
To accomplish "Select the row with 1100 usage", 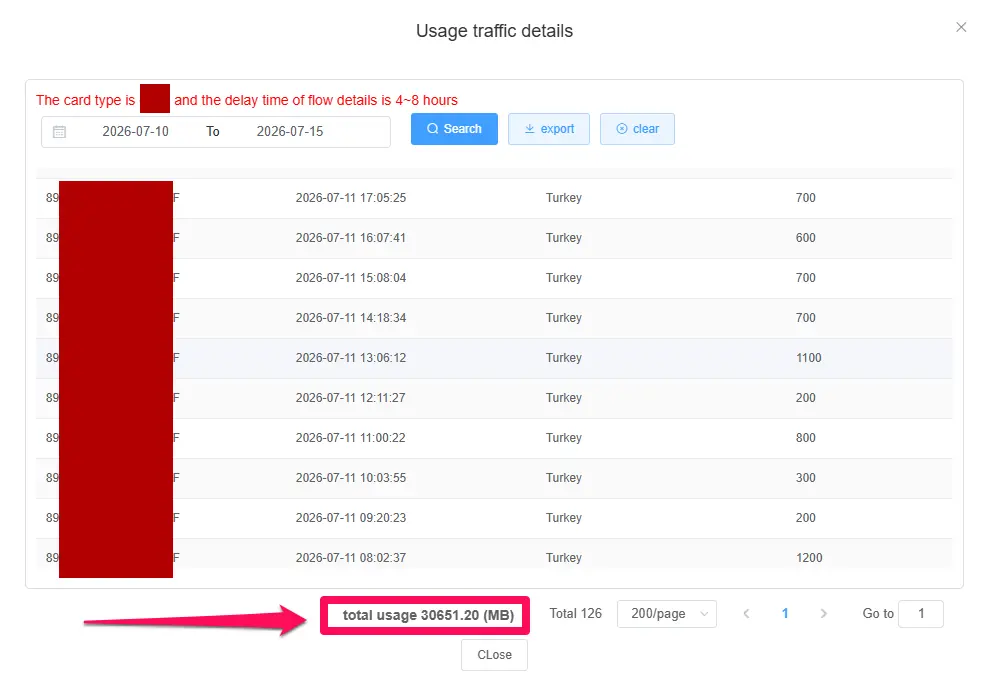I will click(494, 358).
